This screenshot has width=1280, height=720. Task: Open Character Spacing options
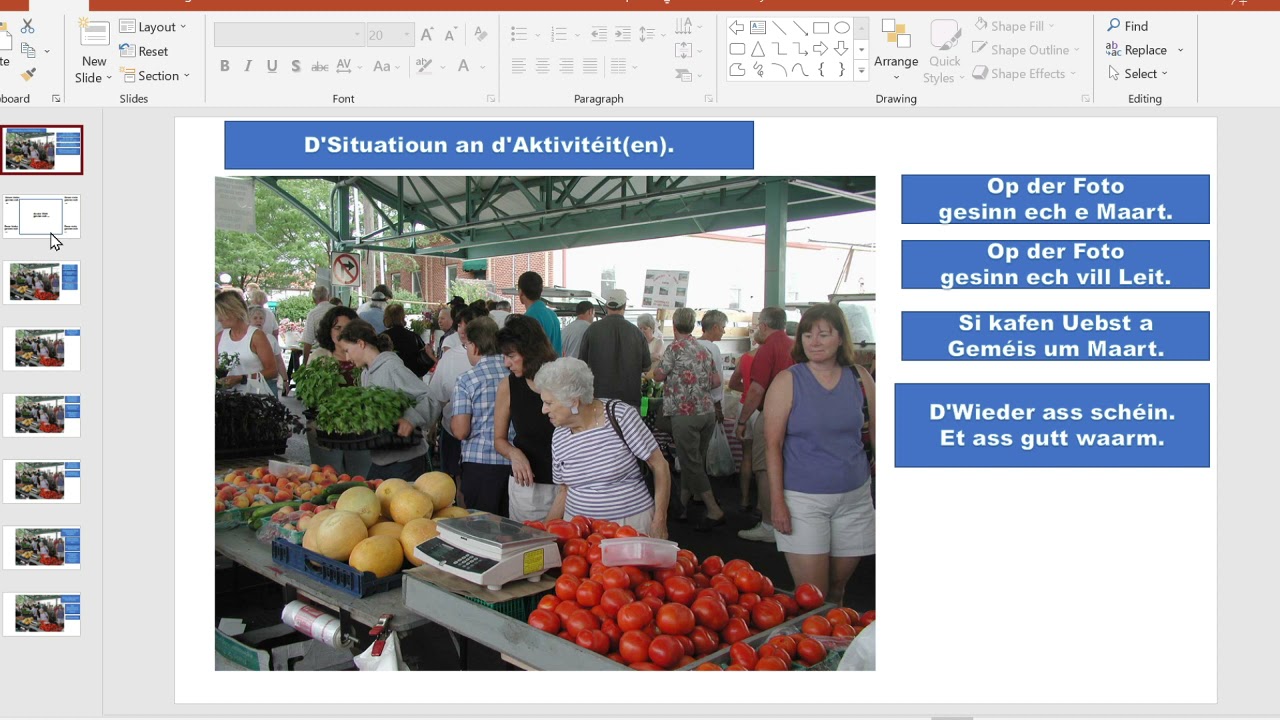[x=348, y=66]
